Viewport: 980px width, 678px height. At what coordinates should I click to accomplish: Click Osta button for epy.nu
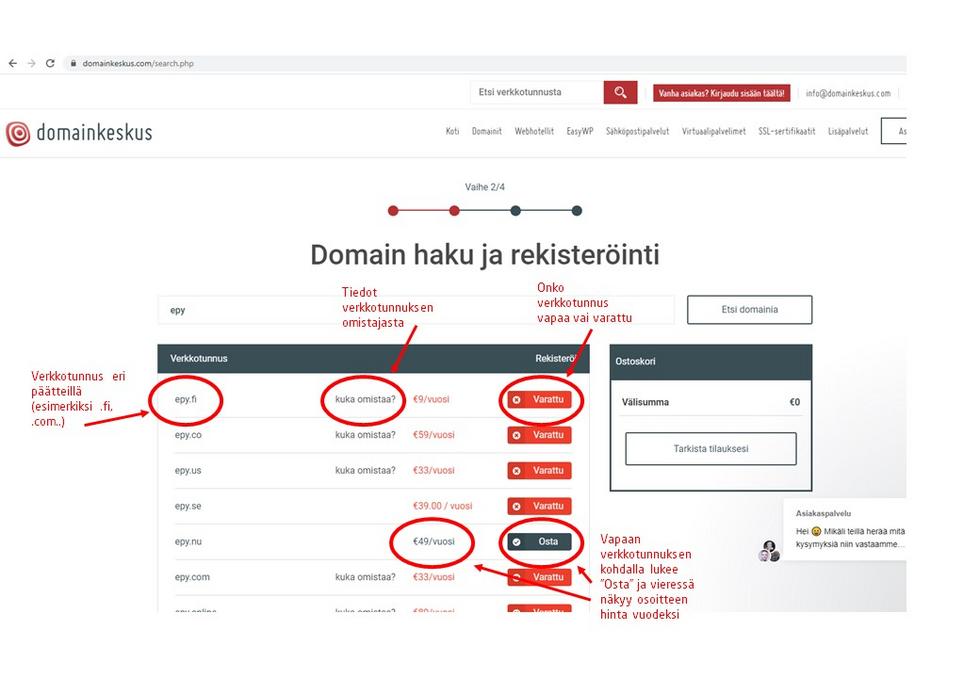(540, 541)
